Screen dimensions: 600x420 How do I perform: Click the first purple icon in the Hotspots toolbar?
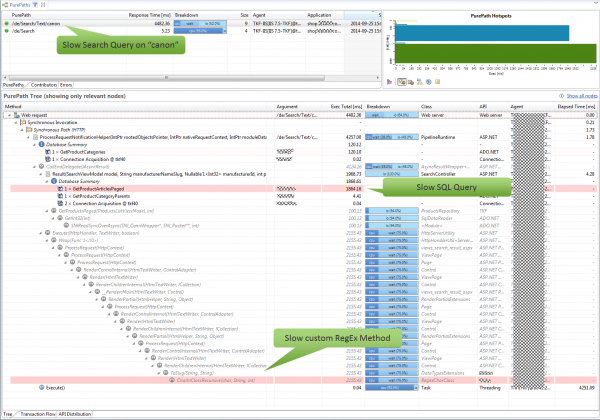point(390,82)
